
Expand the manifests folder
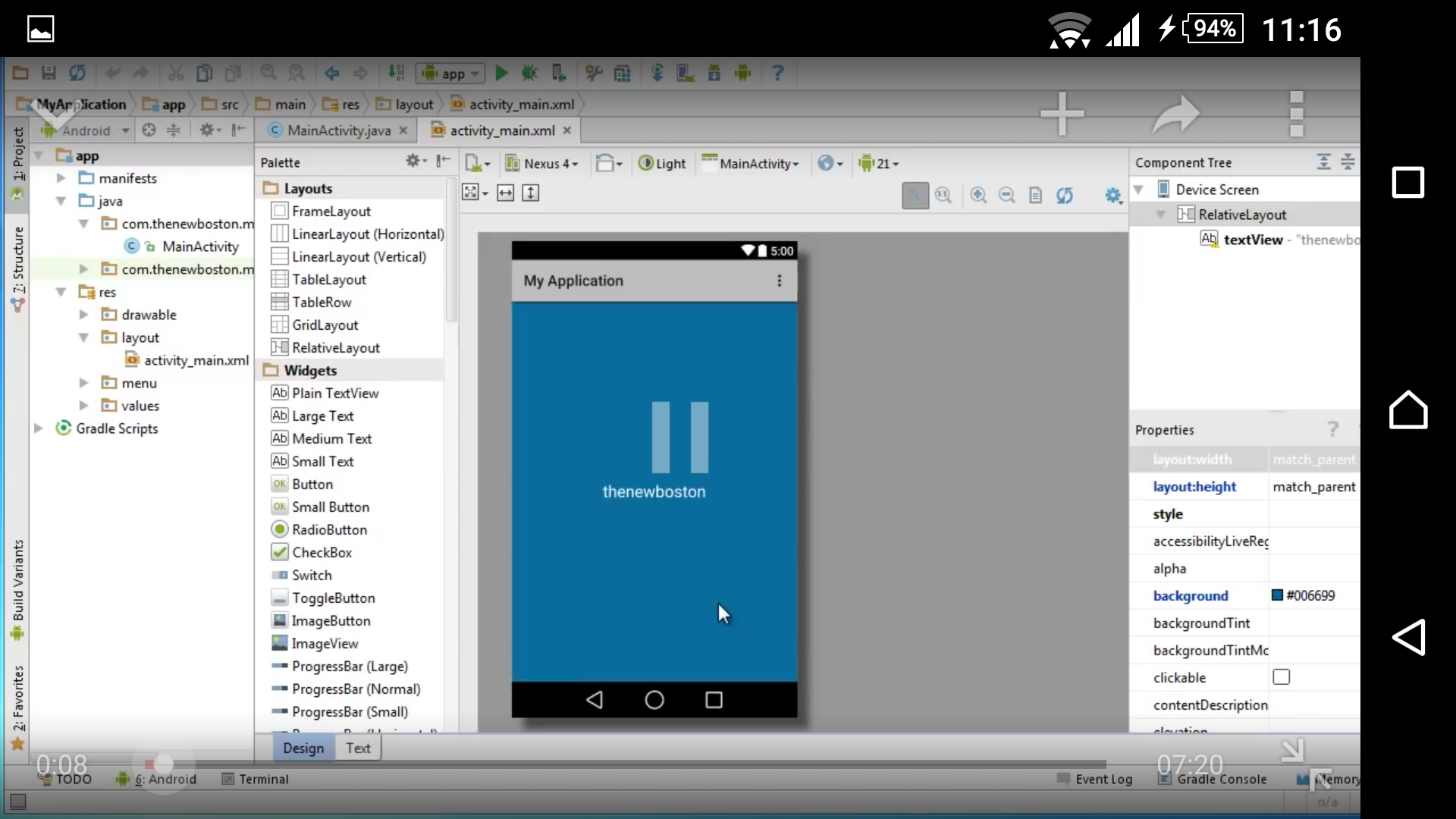click(61, 178)
